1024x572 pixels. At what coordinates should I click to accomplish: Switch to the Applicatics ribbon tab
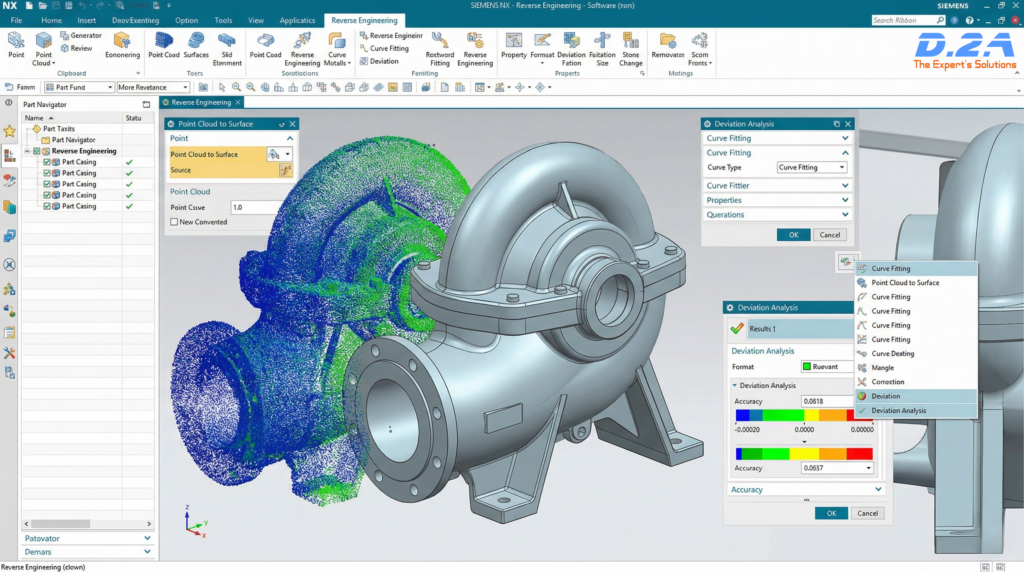click(297, 20)
